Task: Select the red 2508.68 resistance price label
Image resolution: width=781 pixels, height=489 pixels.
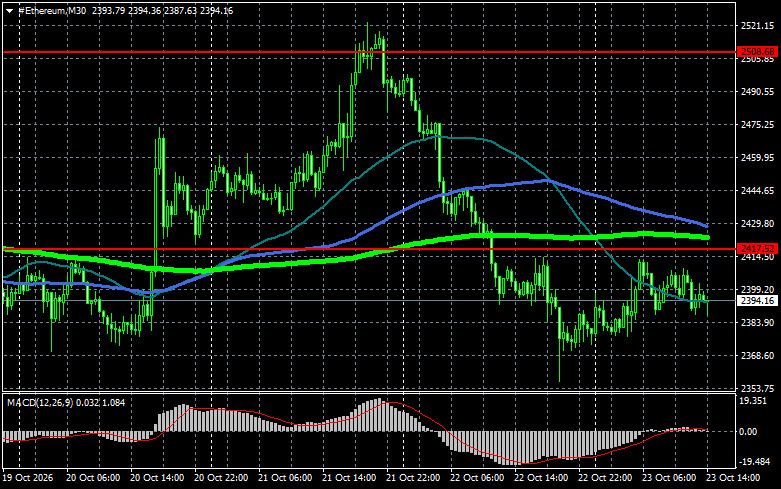Action: [758, 52]
